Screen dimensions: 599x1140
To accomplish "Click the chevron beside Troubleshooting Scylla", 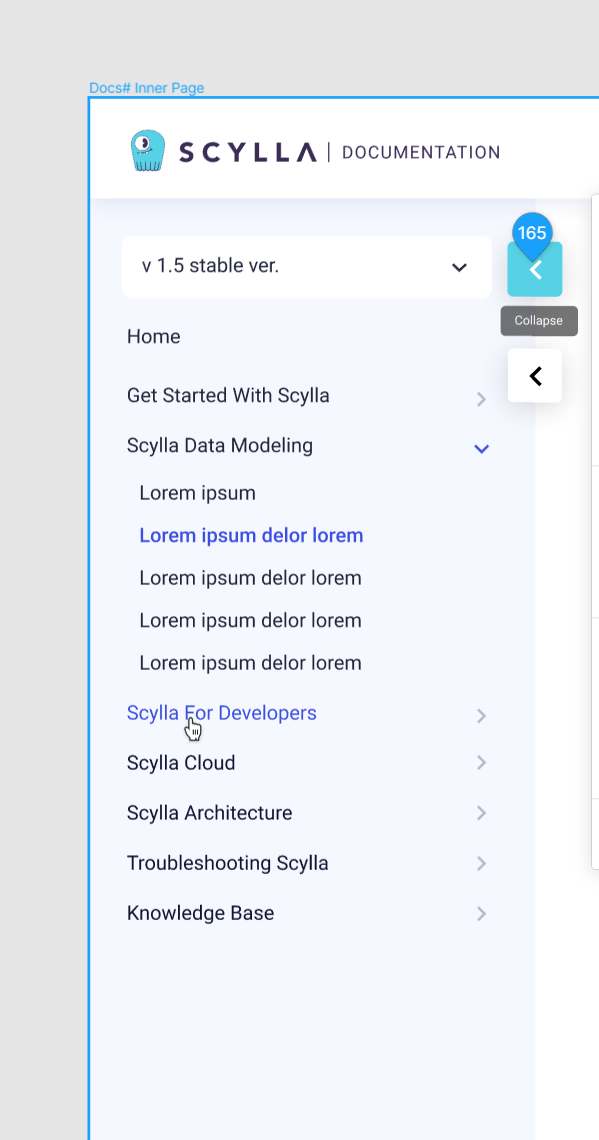I will (481, 863).
